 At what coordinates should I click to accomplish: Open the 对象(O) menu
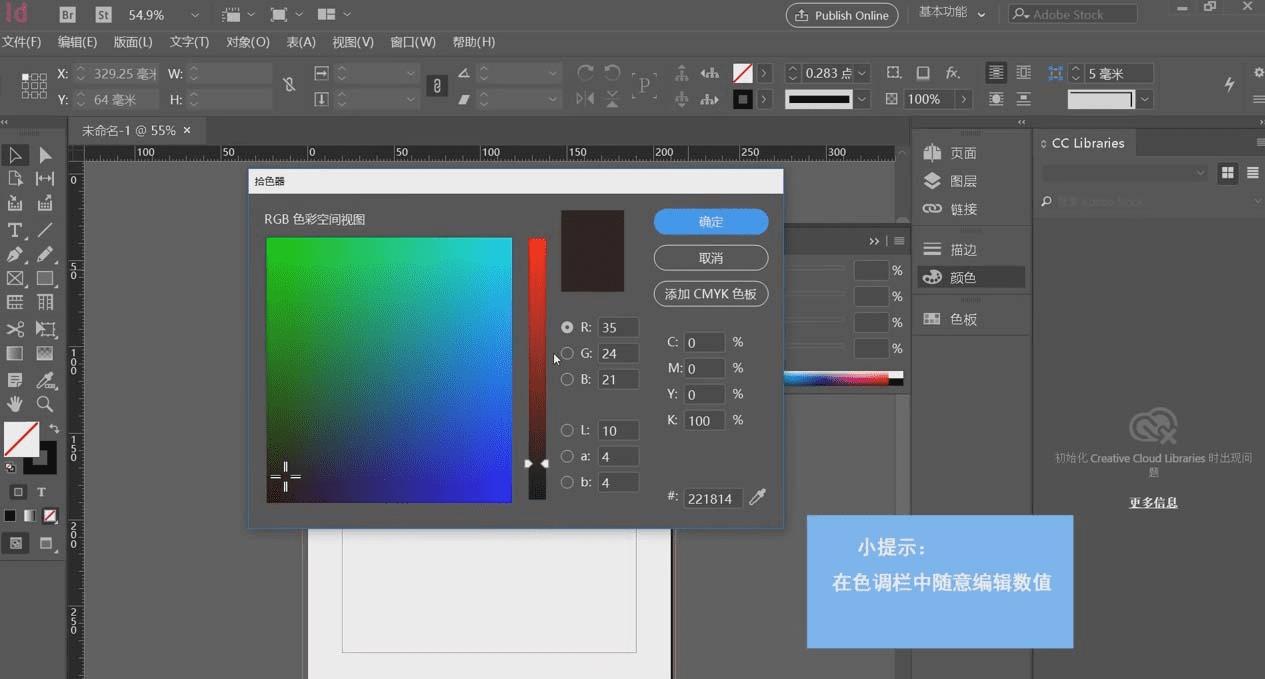coord(248,42)
